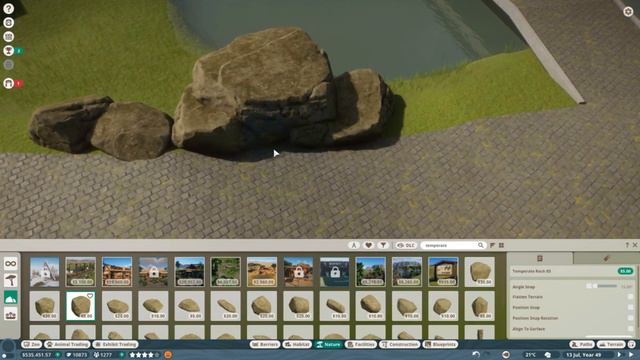Click the green price button for Temperate Rock

pyautogui.click(x=625, y=271)
